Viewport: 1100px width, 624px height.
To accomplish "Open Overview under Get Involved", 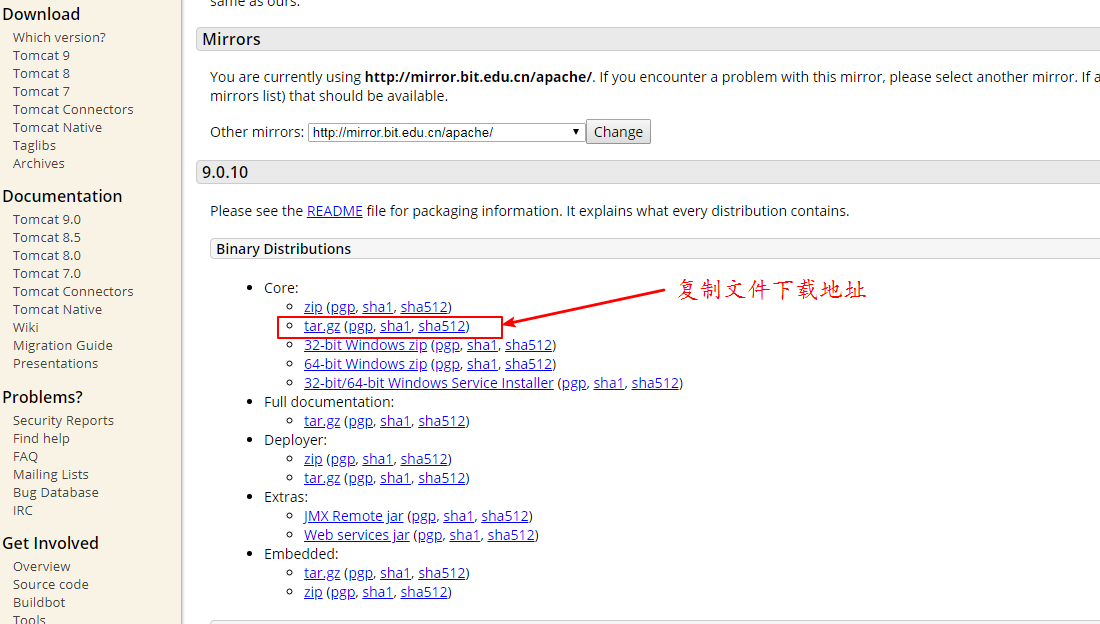I will point(41,566).
